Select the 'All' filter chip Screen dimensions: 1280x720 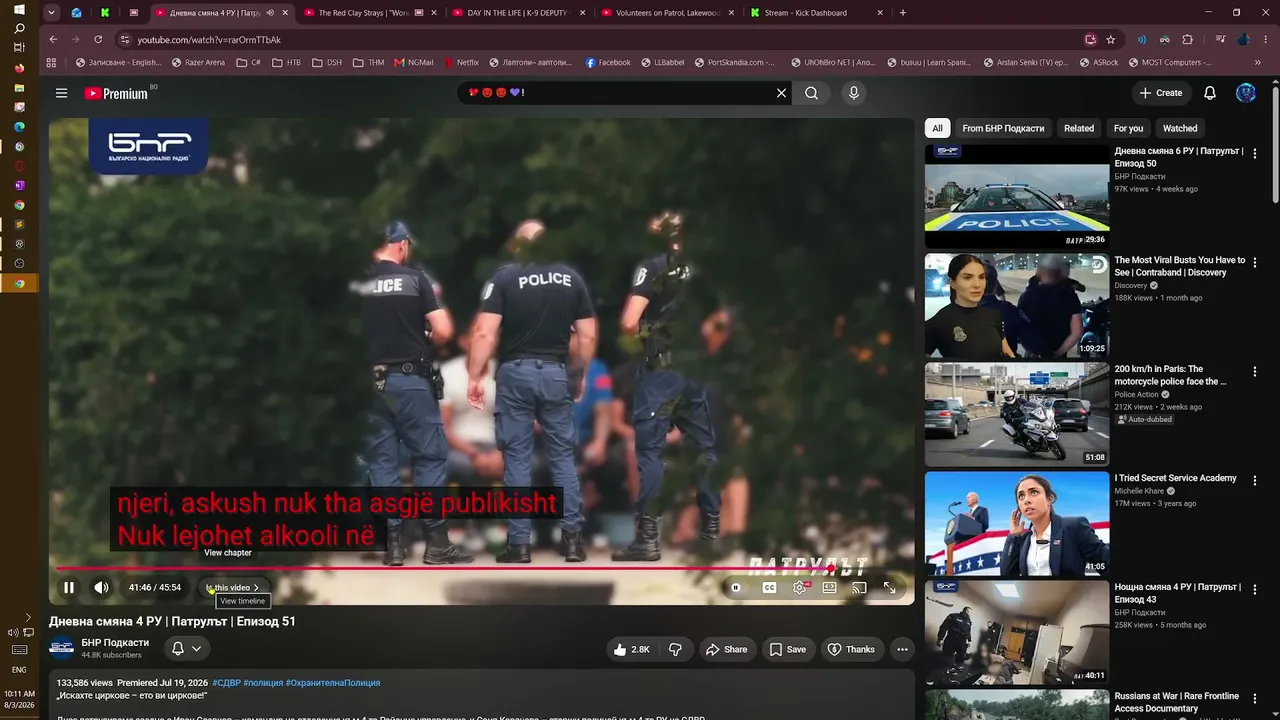[x=937, y=128]
